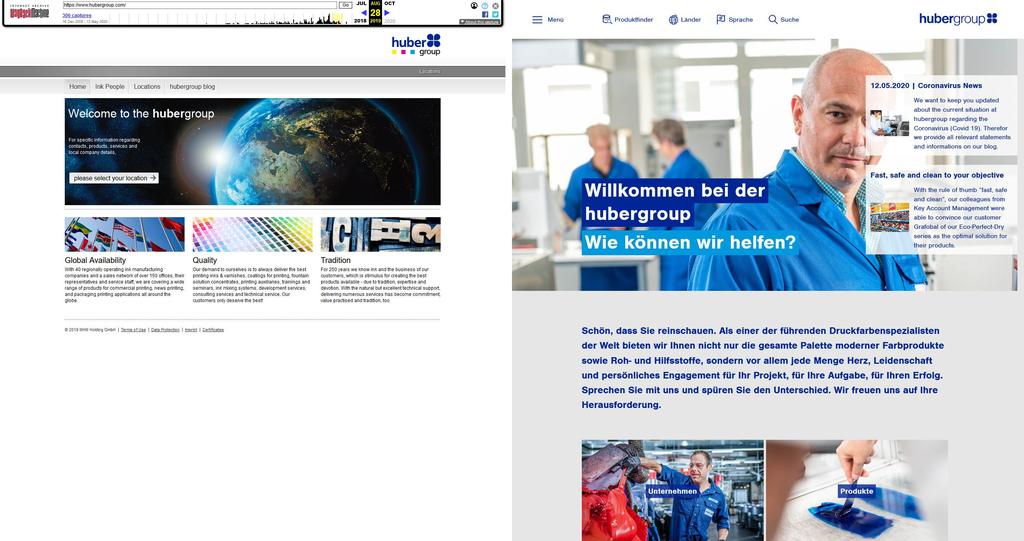Go to previous capture with left arrow
Viewport: 1024px width, 541px height.
(364, 12)
